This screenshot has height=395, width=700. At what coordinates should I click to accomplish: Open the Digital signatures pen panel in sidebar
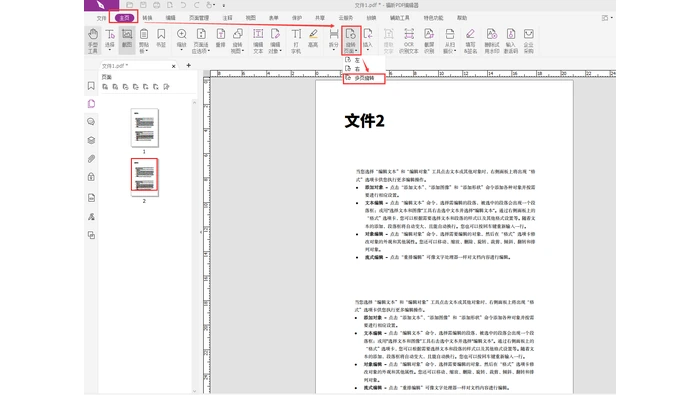[91, 217]
